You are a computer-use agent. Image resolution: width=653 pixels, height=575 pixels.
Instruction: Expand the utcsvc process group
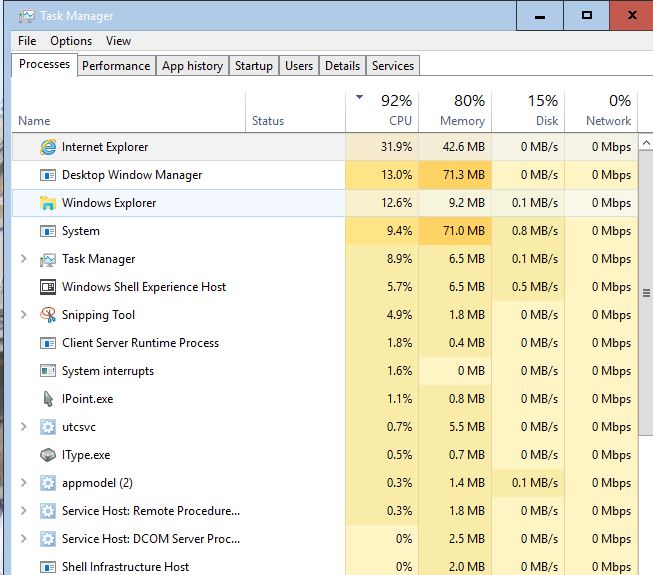(x=24, y=427)
